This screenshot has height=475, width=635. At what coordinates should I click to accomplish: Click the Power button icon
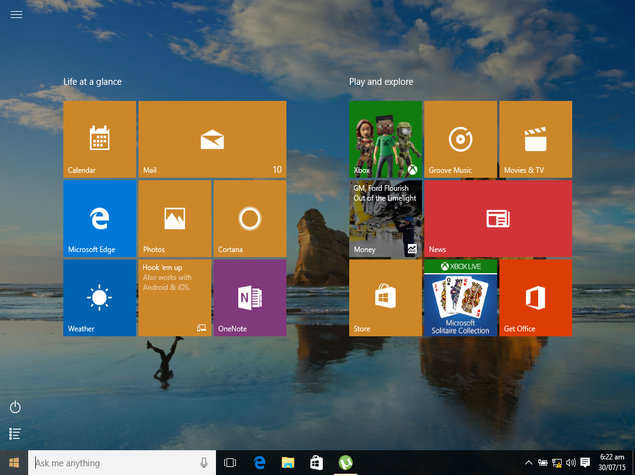pyautogui.click(x=15, y=407)
